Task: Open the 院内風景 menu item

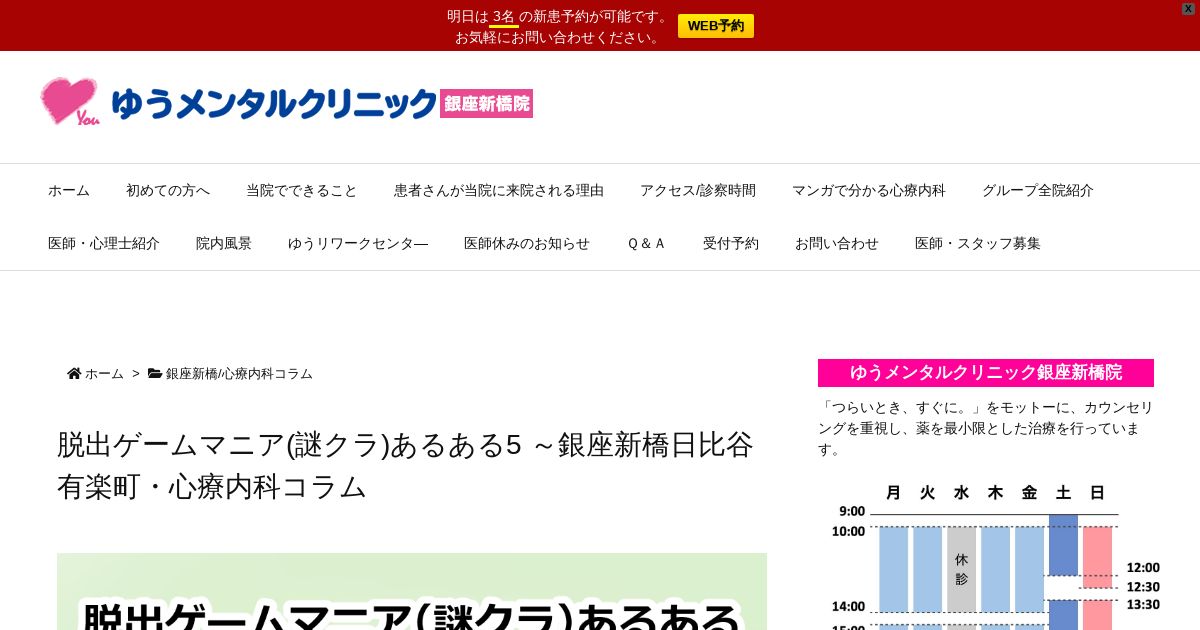Action: (x=224, y=243)
